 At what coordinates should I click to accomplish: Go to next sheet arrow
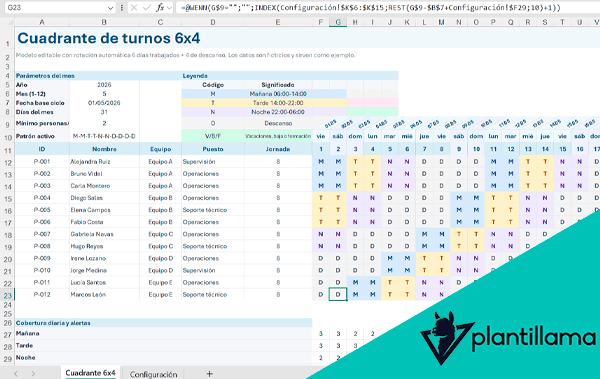(33, 374)
